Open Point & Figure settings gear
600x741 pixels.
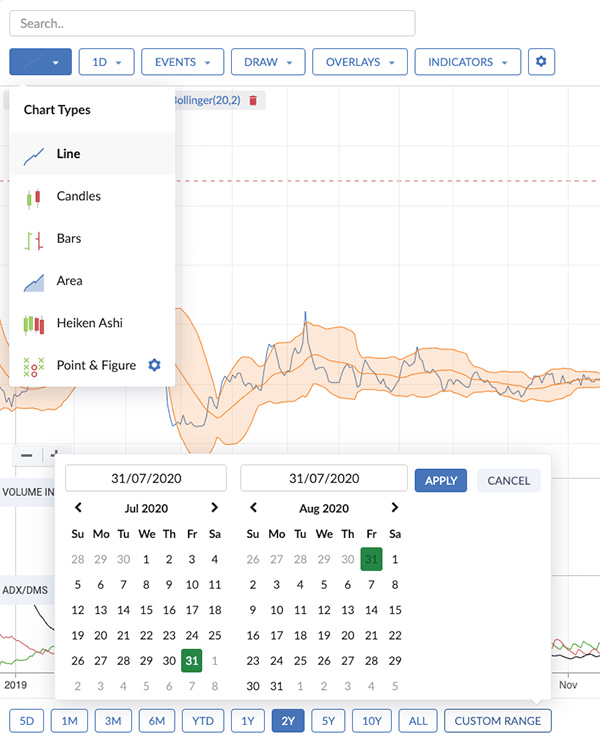point(154,365)
